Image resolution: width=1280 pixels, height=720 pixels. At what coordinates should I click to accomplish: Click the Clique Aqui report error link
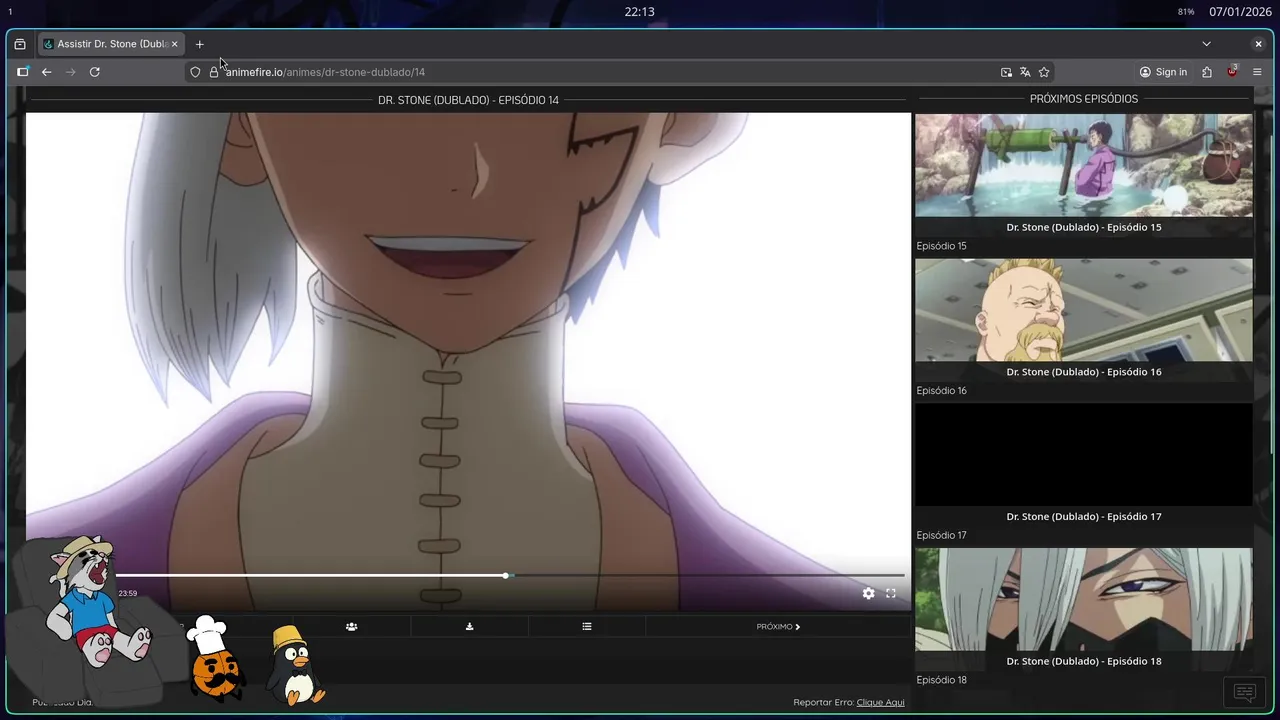880,702
